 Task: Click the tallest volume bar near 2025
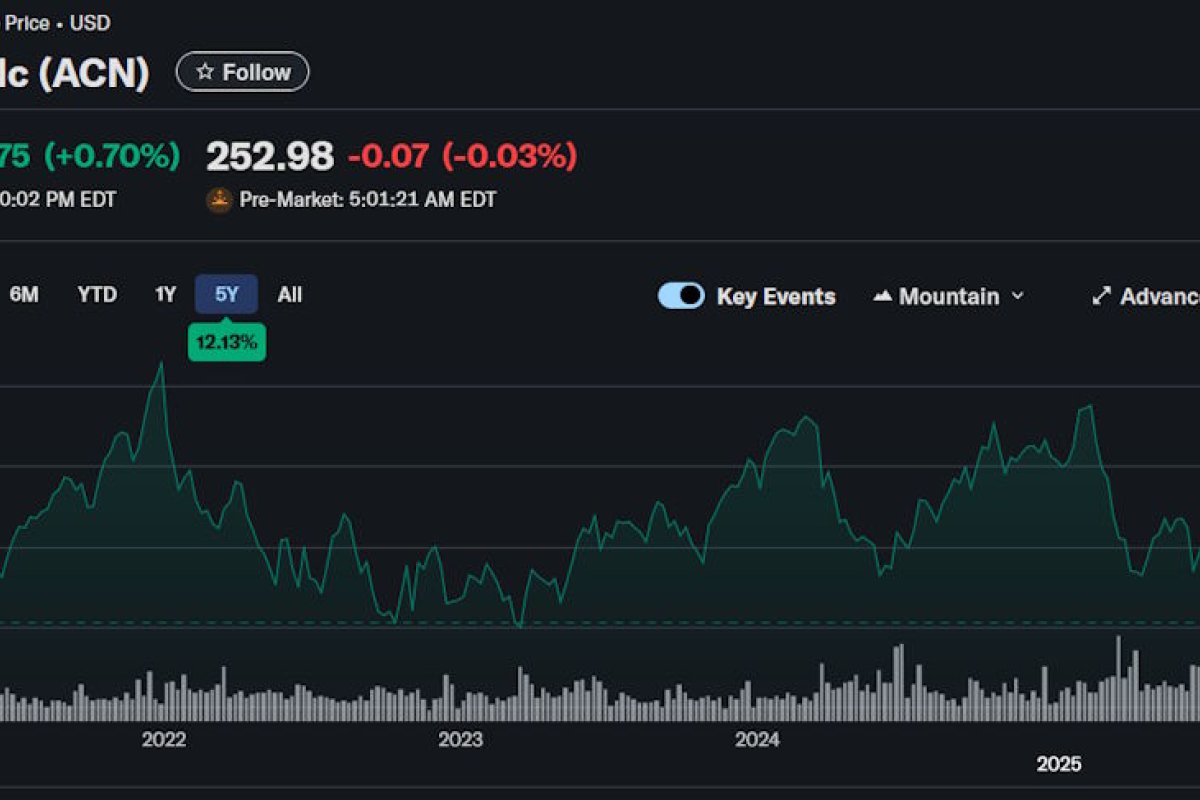pos(1119,678)
